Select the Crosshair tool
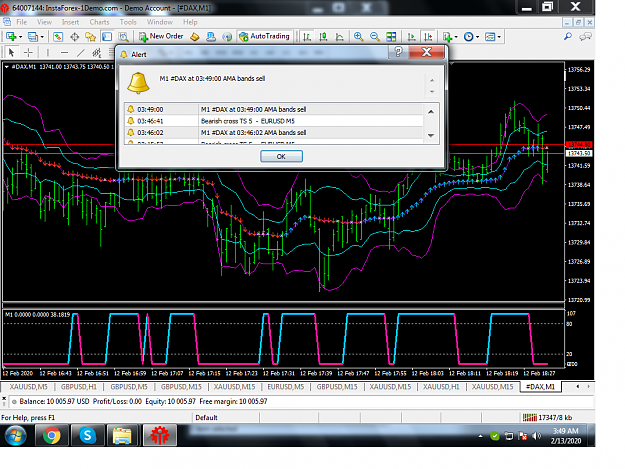The width and height of the screenshot is (625, 469). coord(28,52)
